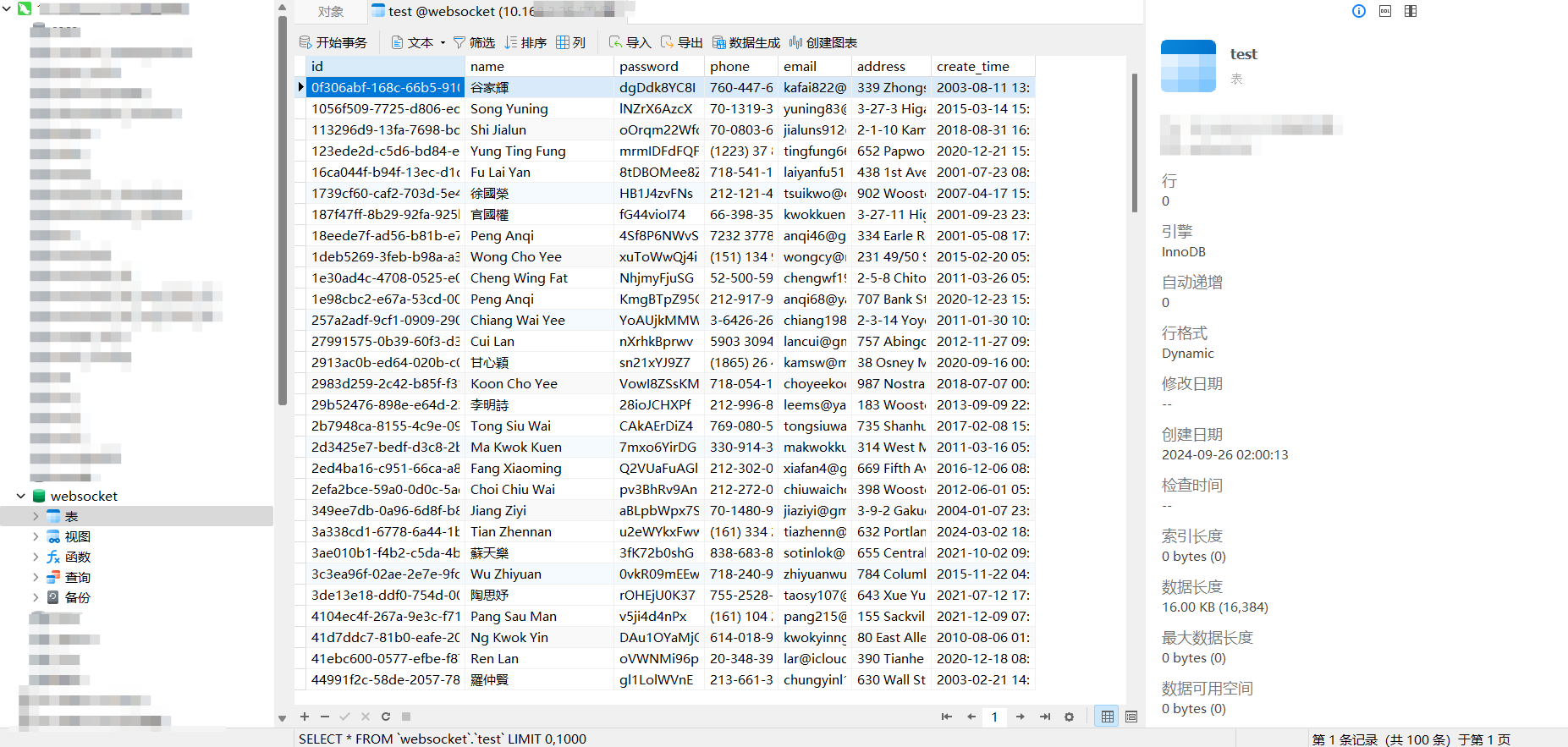Go to the next page of records
The image size is (1568, 747).
[1021, 717]
